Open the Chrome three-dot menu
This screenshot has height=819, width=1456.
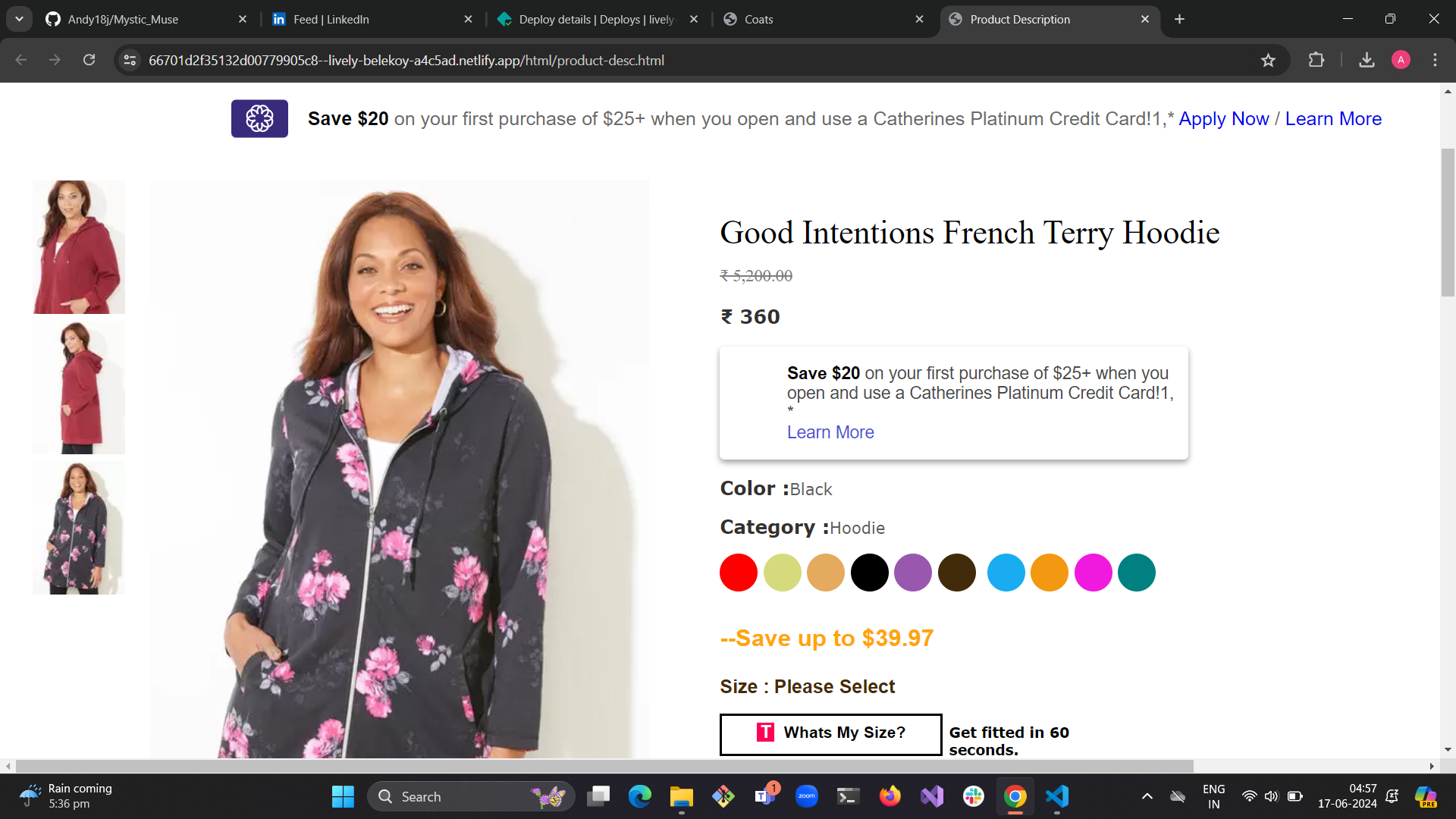(x=1435, y=60)
